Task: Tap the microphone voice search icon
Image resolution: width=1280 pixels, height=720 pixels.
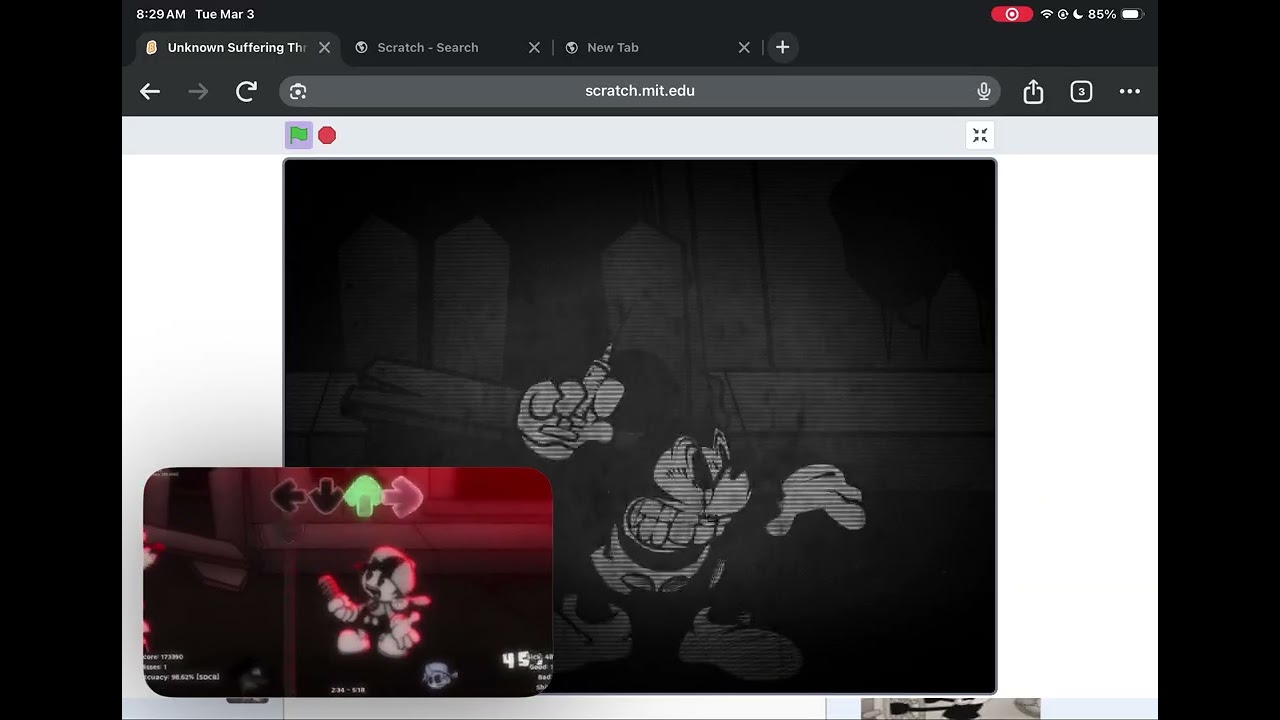Action: coord(984,91)
